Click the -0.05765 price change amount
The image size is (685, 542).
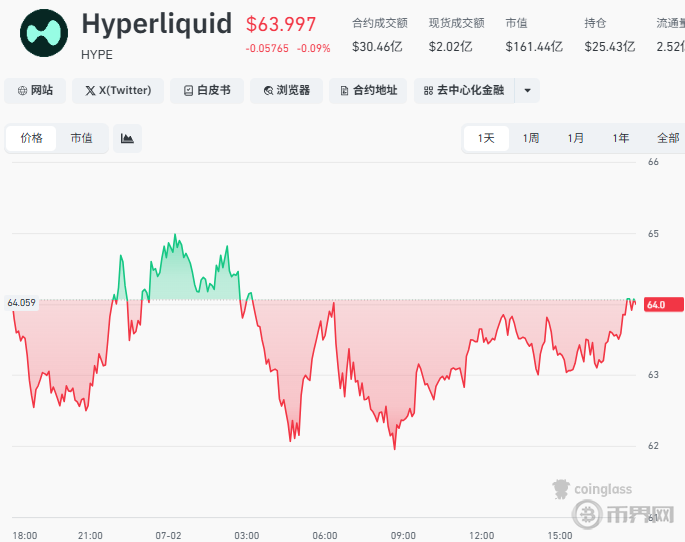coord(267,48)
